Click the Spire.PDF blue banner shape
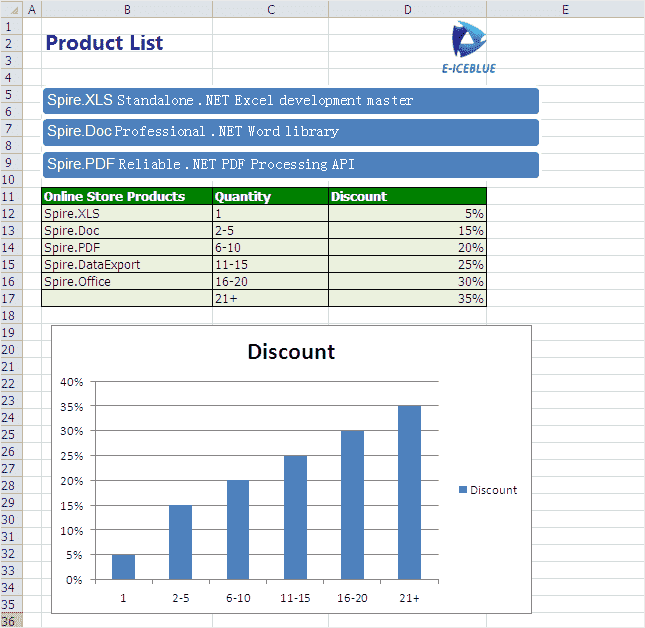Viewport: 645px width, 628px height. [x=291, y=165]
